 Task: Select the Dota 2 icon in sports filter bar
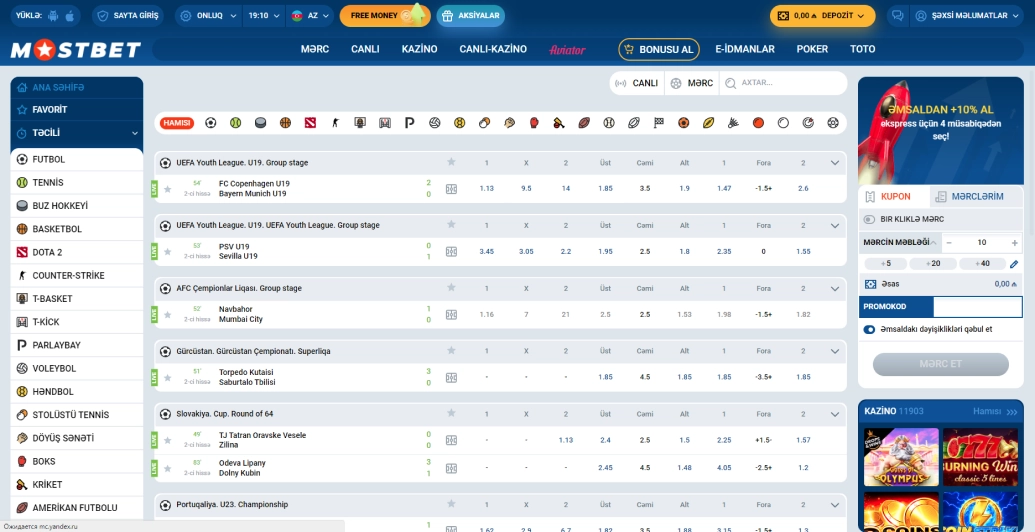[310, 123]
